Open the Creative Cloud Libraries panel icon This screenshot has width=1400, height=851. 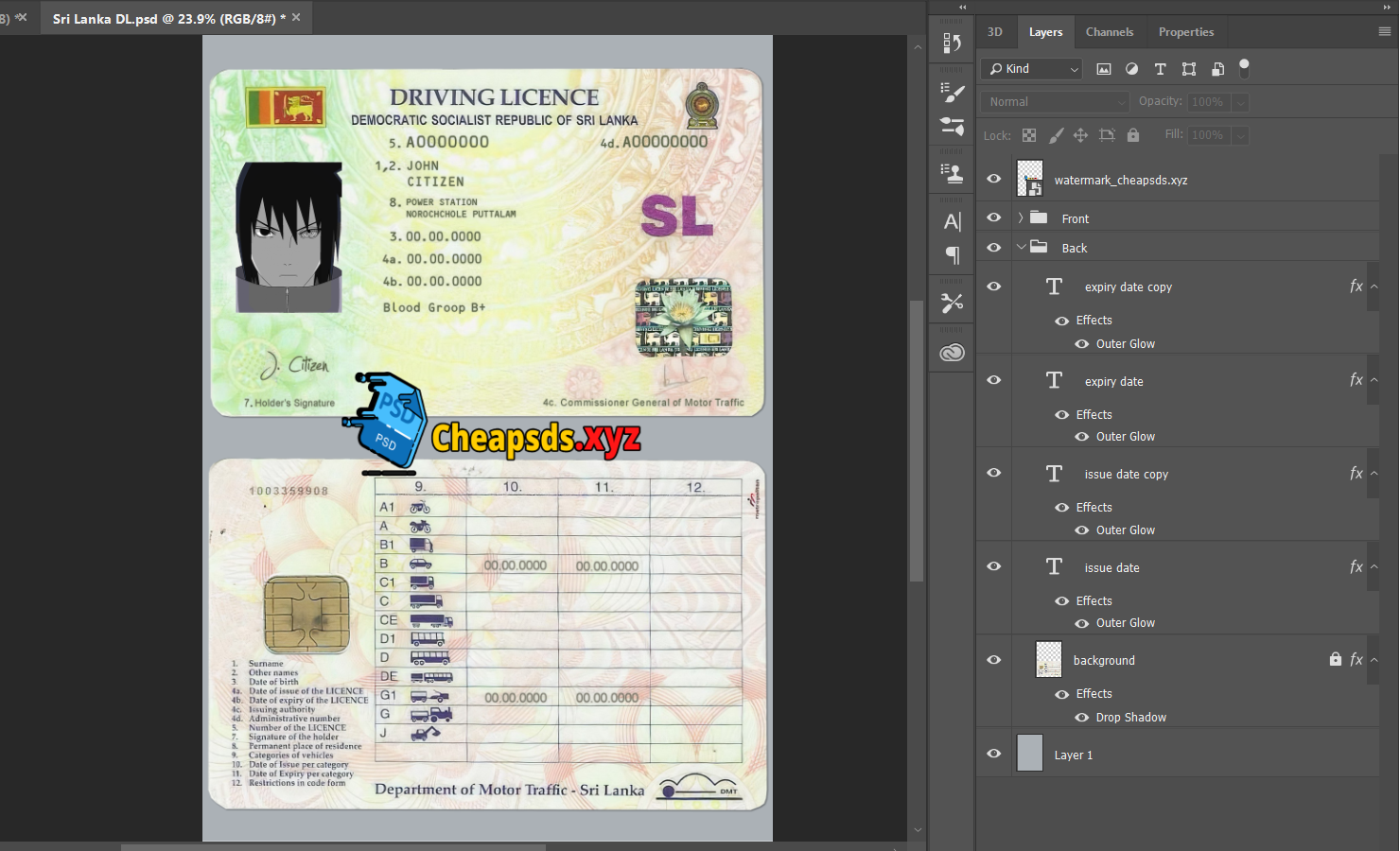coord(952,353)
